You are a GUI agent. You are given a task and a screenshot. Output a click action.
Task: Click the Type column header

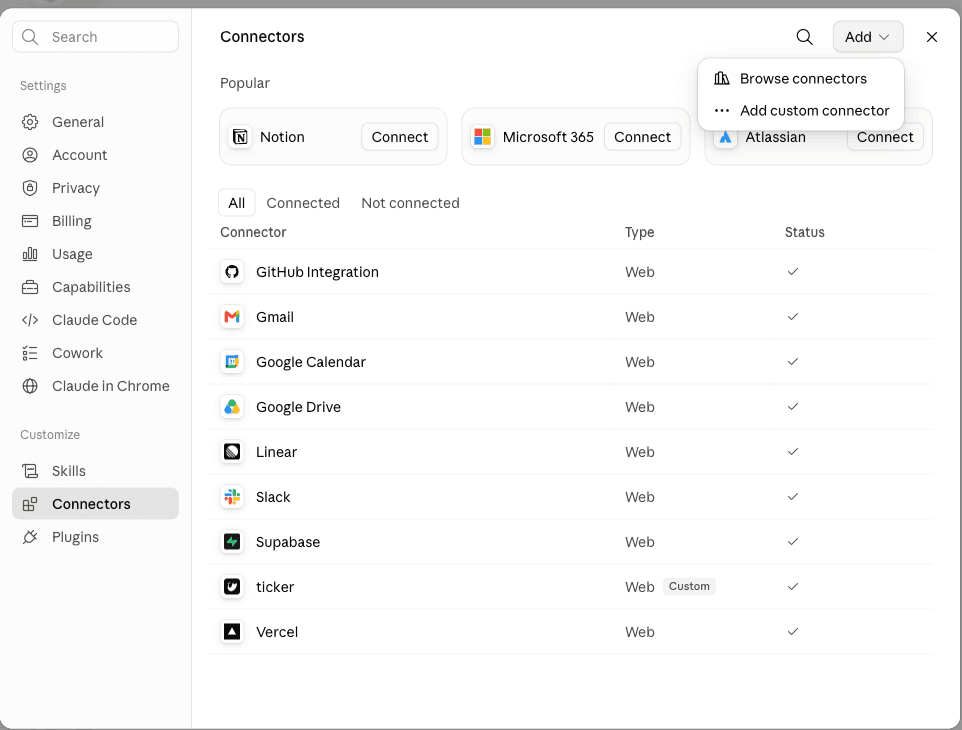click(x=639, y=232)
